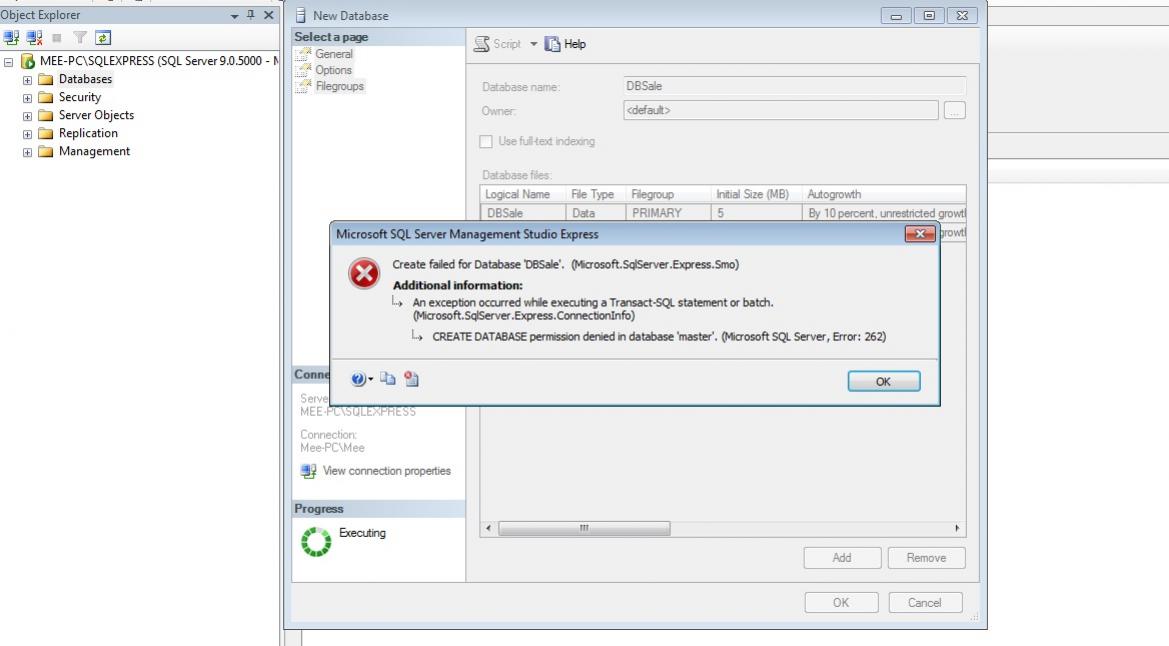
Task: Select the Replication tree item
Action: point(88,133)
